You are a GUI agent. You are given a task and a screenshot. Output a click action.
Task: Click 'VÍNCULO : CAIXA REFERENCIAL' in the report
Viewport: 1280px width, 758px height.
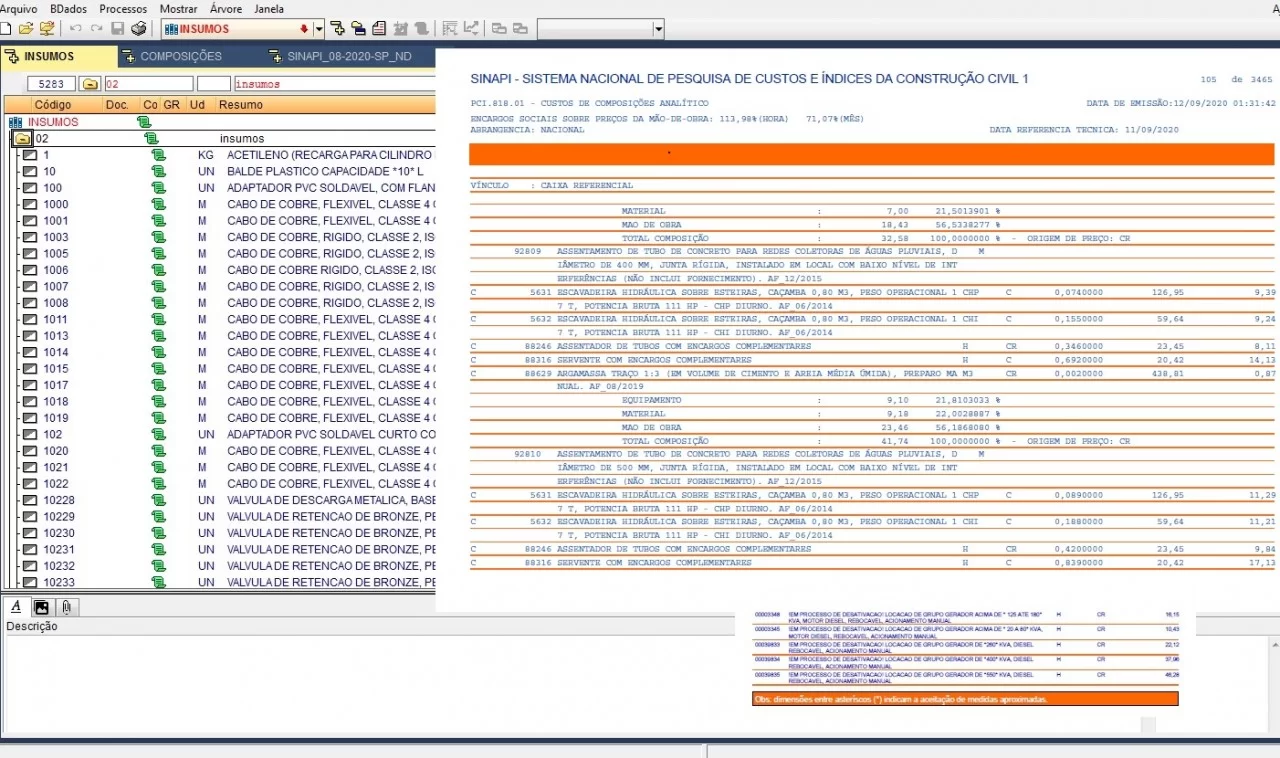click(x=551, y=185)
